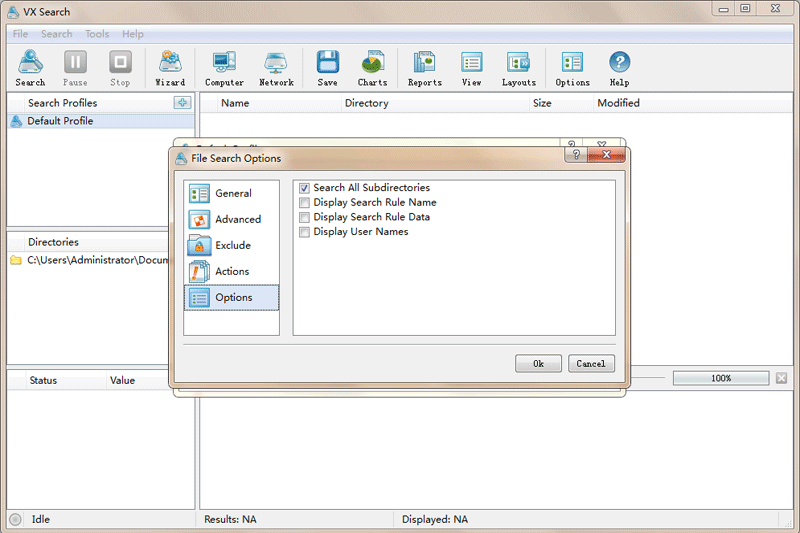The height and width of the screenshot is (533, 800).
Task: Enable Display Search Rule Name
Action: pyautogui.click(x=305, y=203)
